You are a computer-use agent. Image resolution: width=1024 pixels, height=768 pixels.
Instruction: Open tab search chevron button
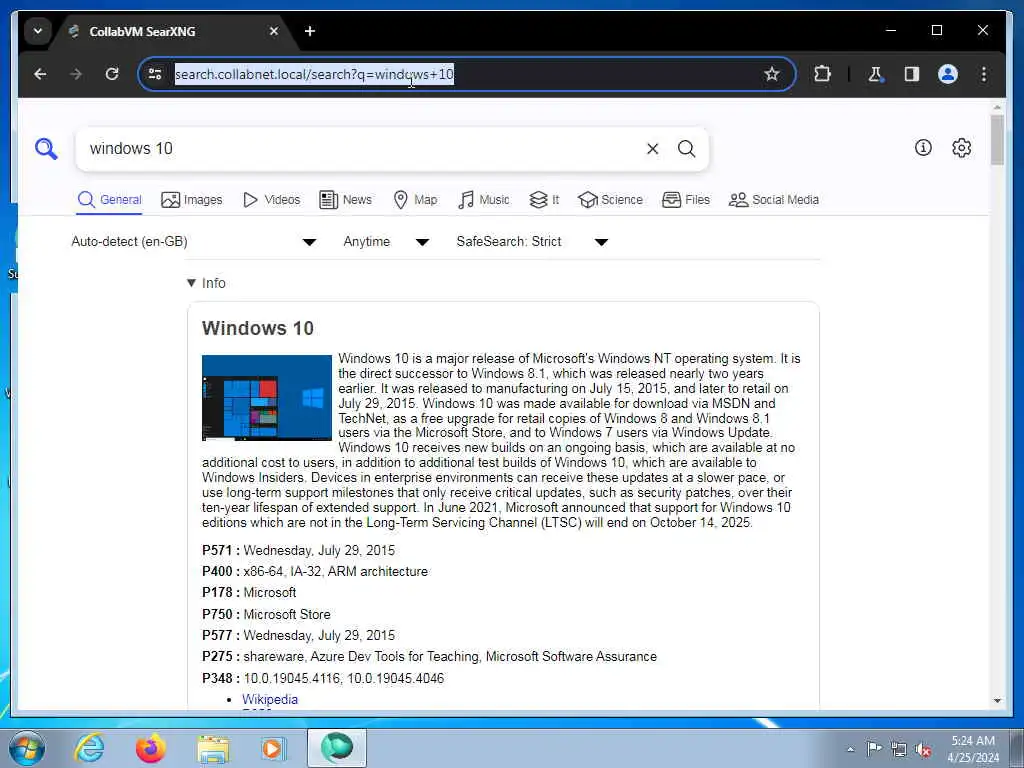point(38,31)
